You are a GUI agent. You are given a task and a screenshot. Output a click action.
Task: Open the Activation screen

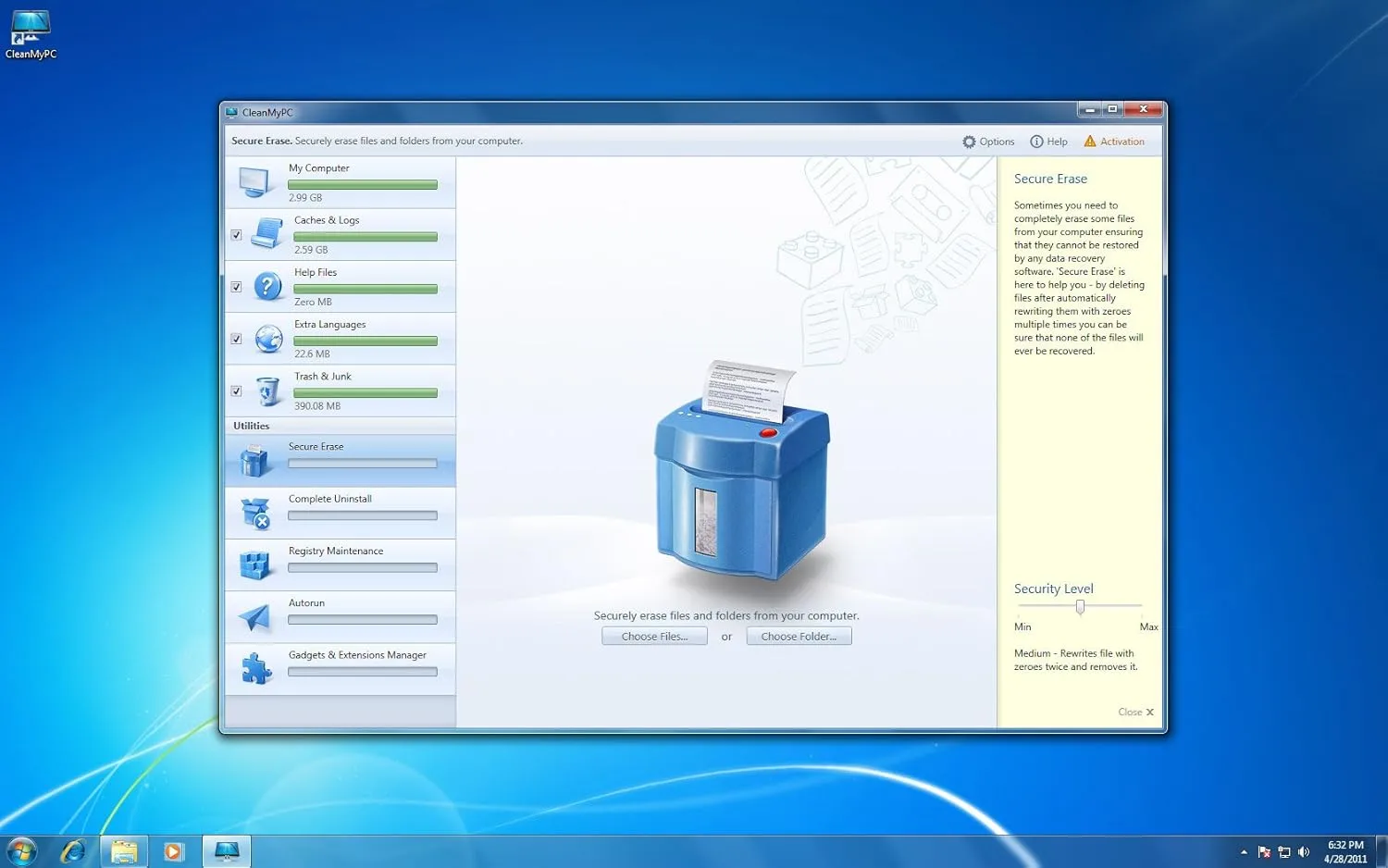[1115, 141]
